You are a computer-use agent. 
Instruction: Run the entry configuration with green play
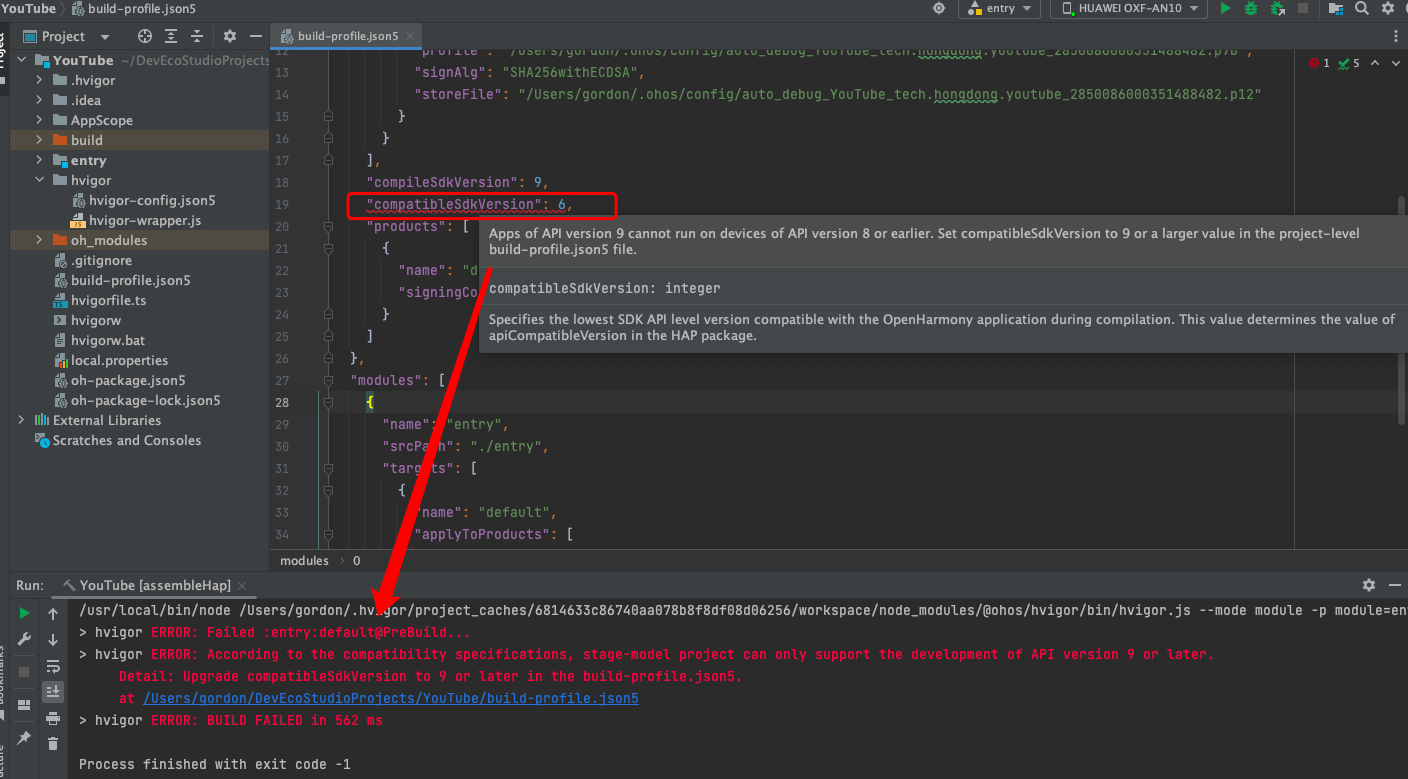(x=1226, y=8)
